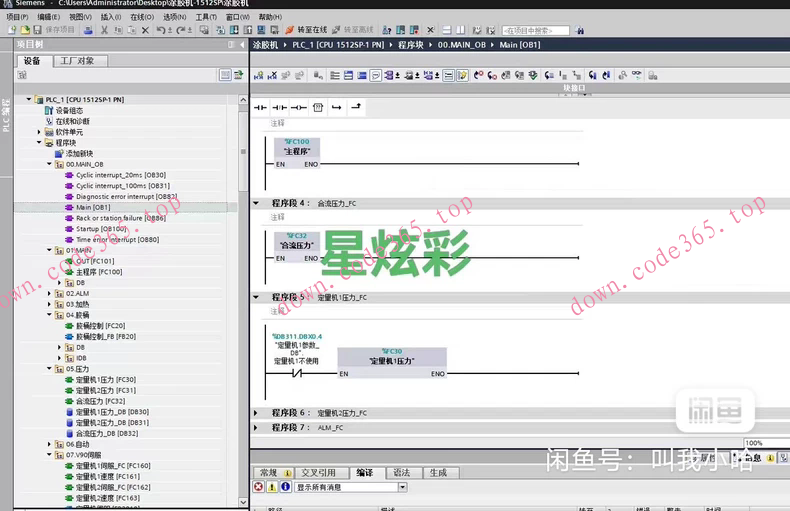Select 胶桶控制_FB [FB20] block
The image size is (790, 511).
[106, 337]
